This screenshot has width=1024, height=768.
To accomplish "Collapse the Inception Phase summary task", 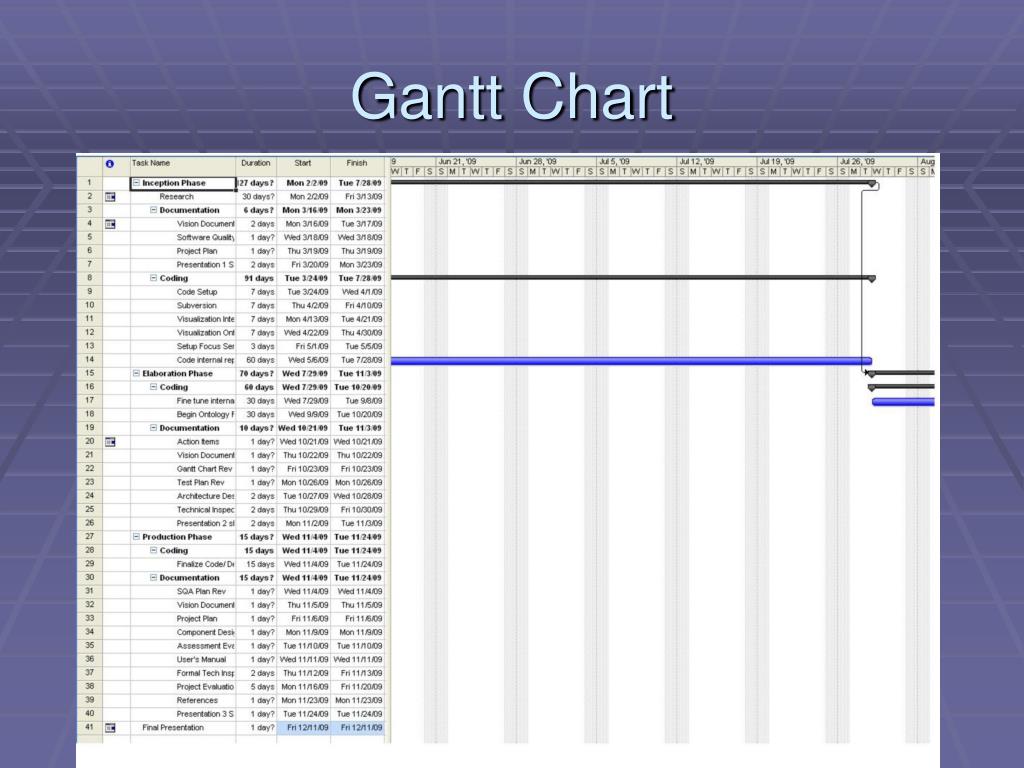I will click(x=136, y=184).
